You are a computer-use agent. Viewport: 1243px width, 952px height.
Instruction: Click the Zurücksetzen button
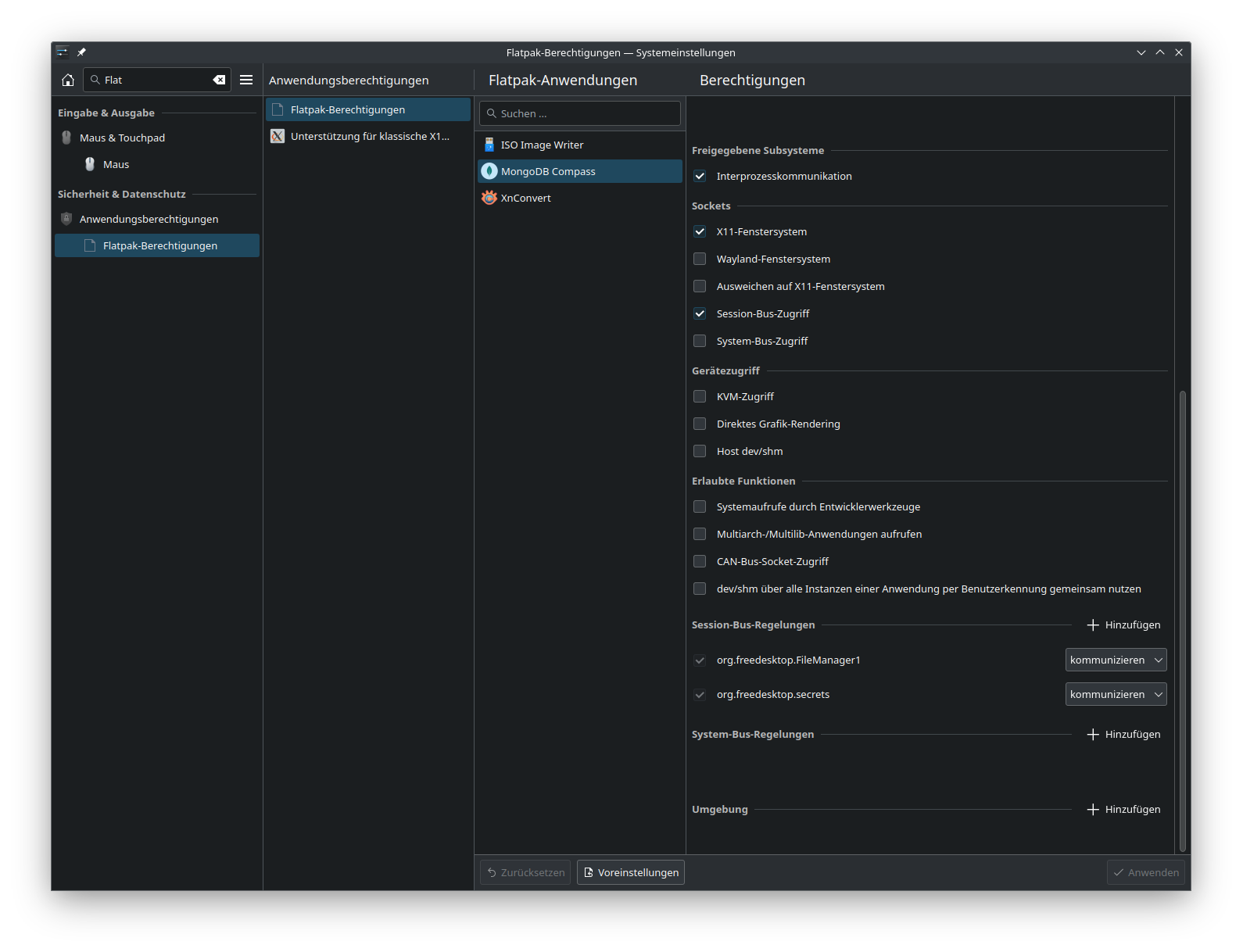[525, 872]
